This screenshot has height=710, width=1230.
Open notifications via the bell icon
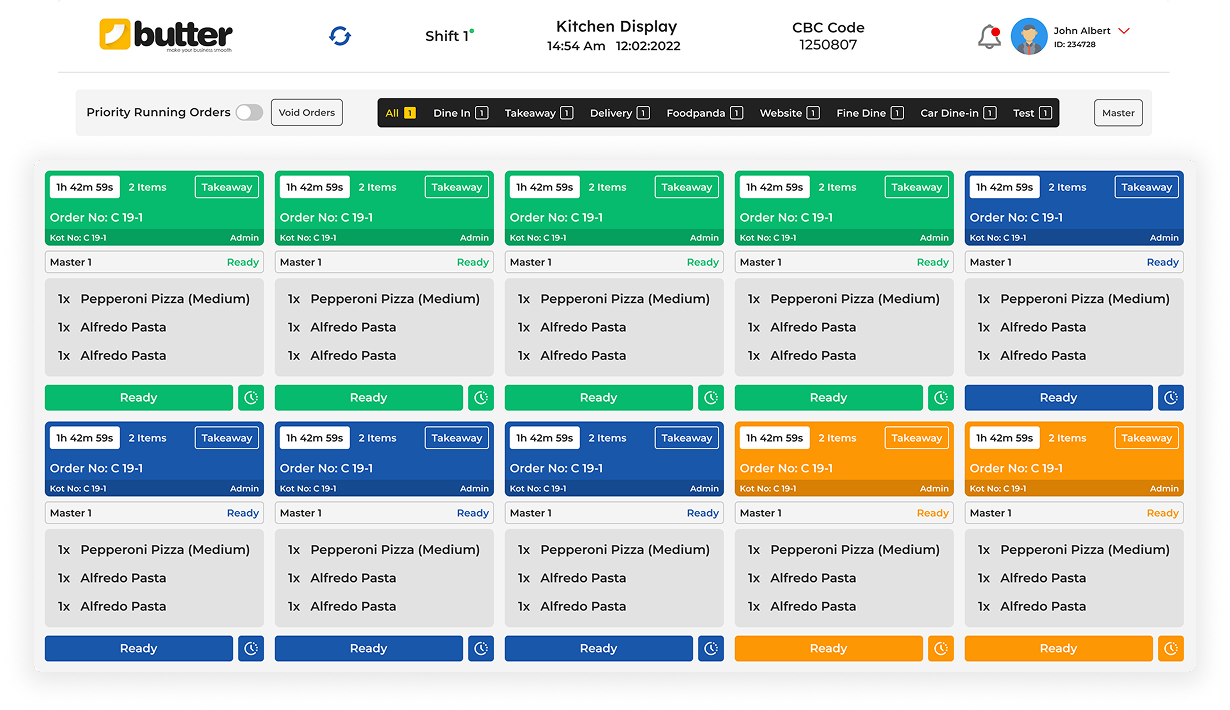click(x=989, y=37)
